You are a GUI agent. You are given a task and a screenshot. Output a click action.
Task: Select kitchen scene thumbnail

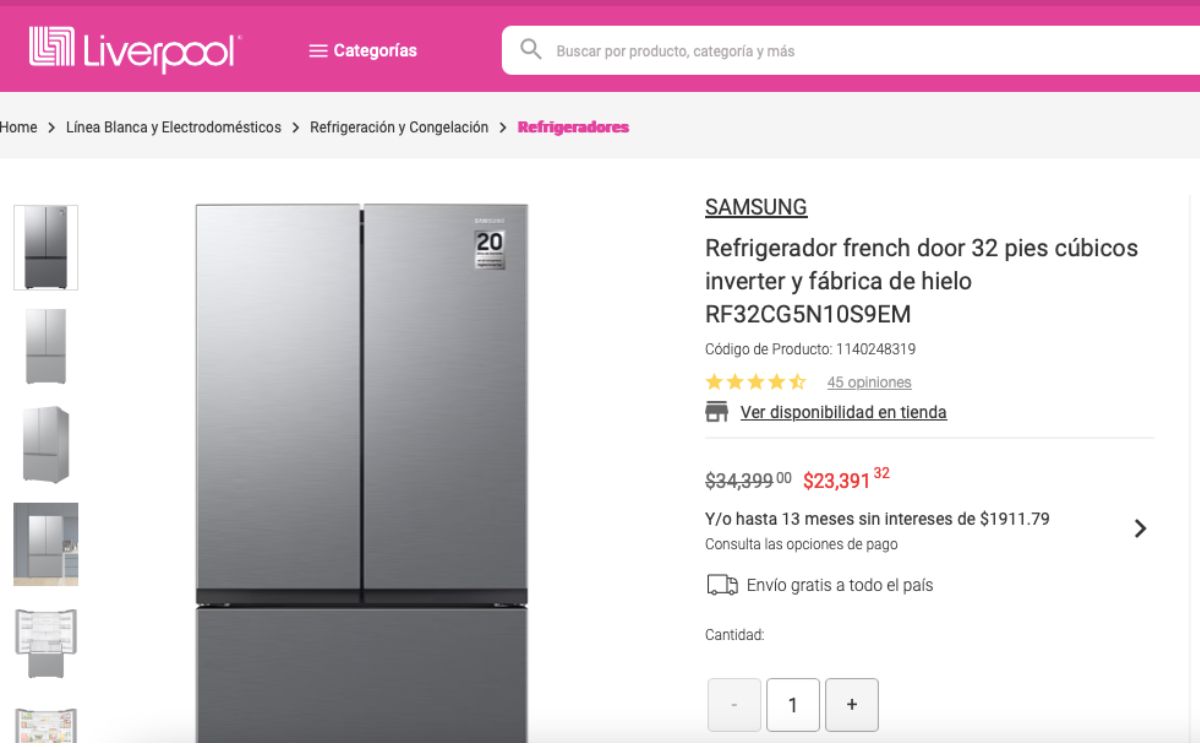[x=46, y=543]
